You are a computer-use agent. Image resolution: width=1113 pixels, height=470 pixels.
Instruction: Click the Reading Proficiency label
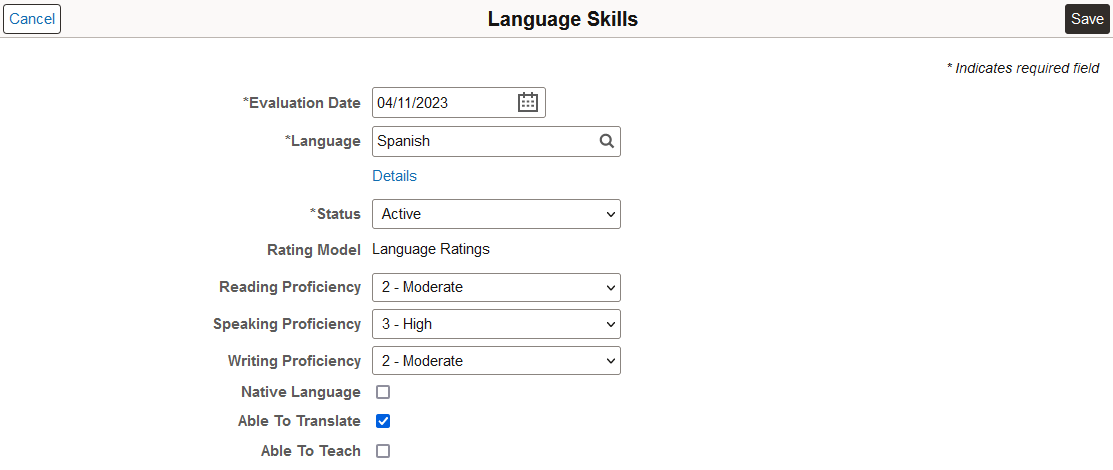coord(290,287)
